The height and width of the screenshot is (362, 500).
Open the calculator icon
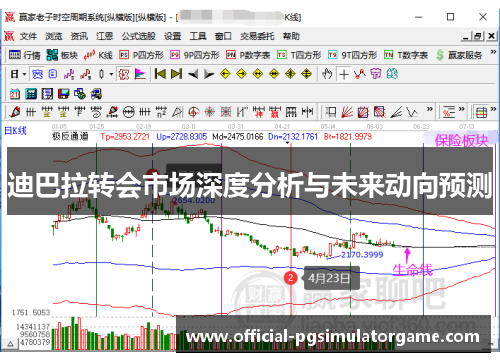click(31, 94)
